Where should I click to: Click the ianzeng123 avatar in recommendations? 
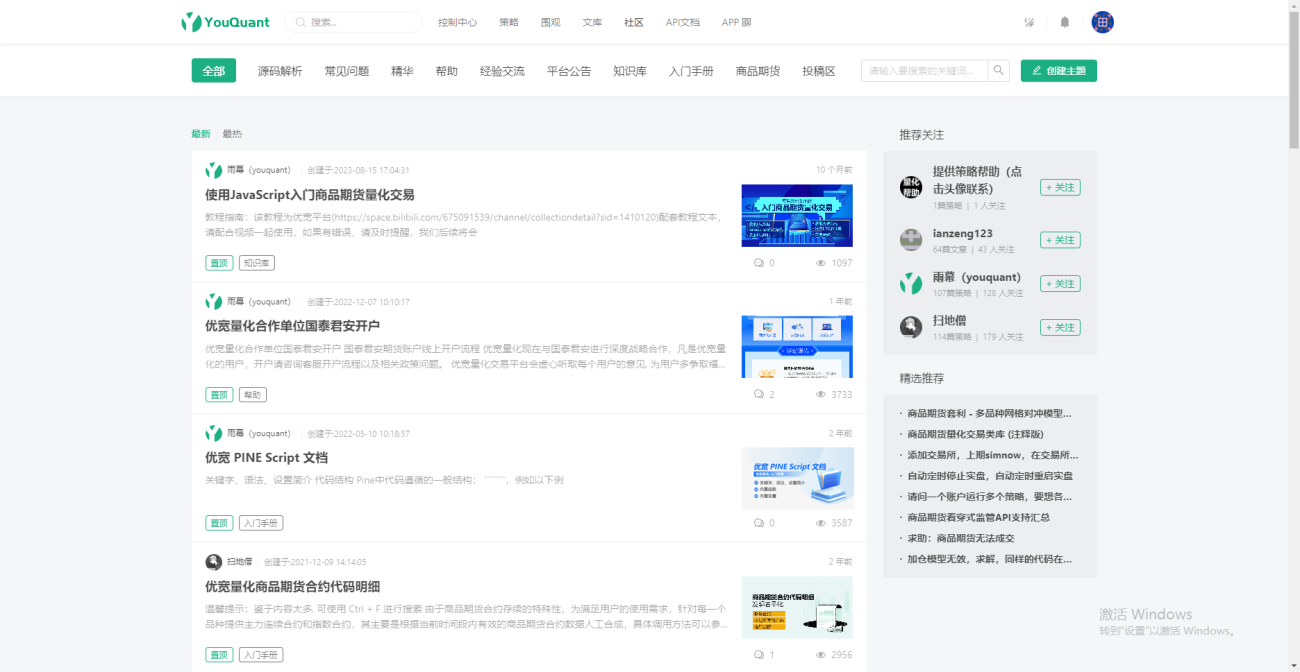(911, 240)
